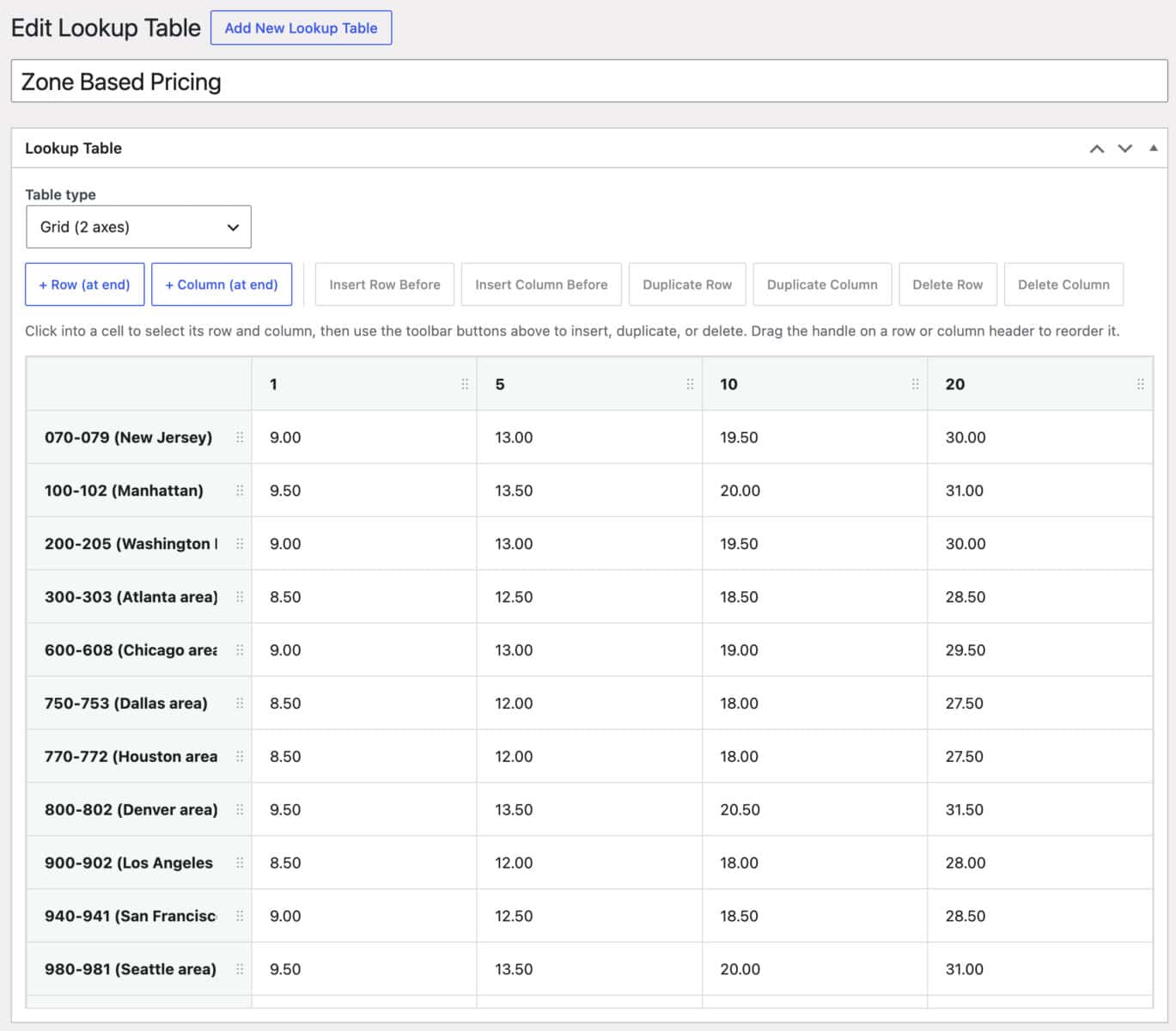Select Chicago cell with value 29.50

coord(1039,650)
